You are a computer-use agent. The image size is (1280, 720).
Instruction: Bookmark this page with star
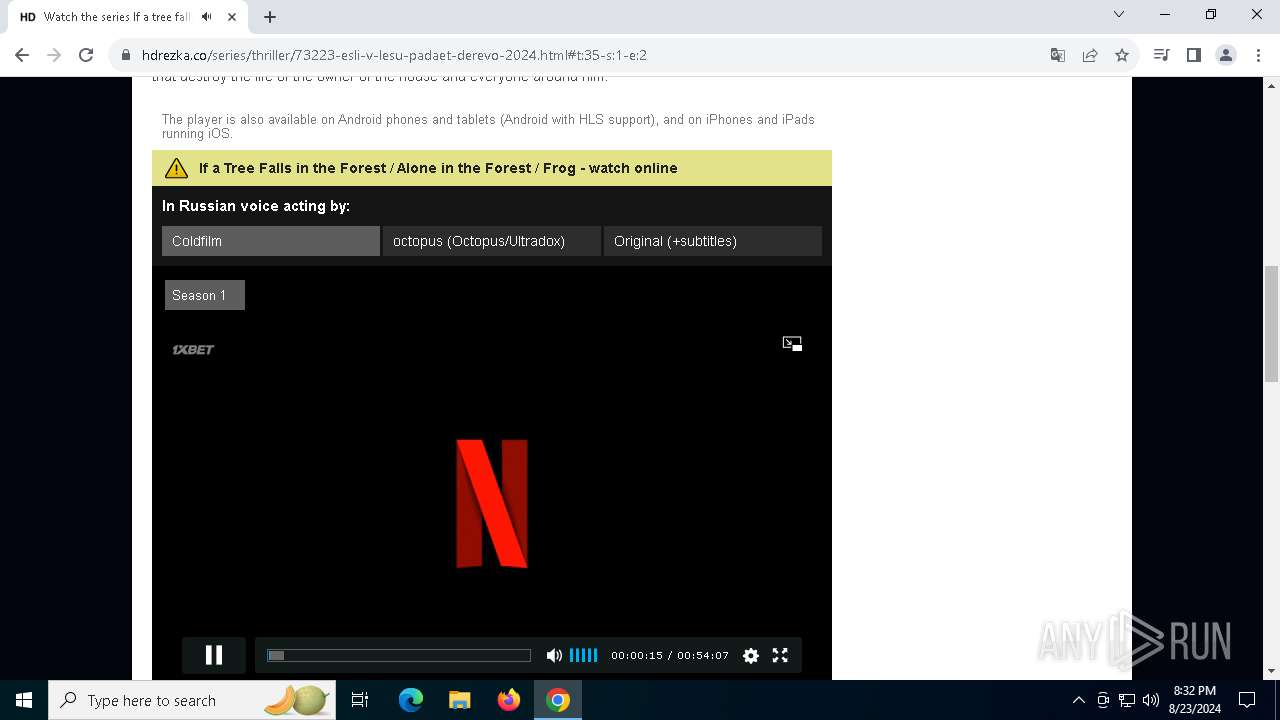1122,55
